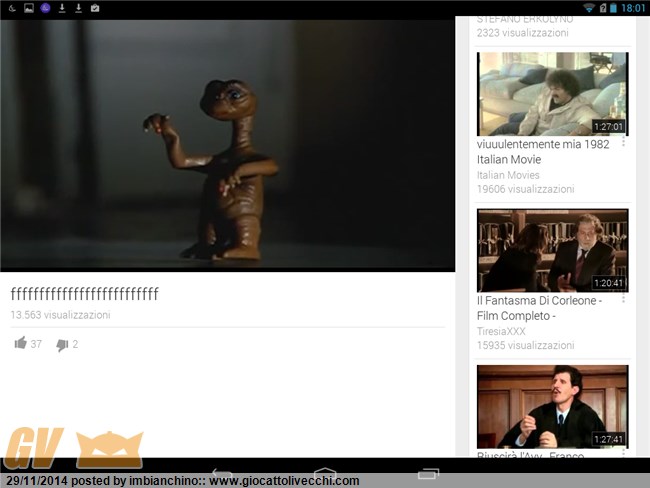
Task: Open the Android recent apps button
Action: (x=428, y=473)
